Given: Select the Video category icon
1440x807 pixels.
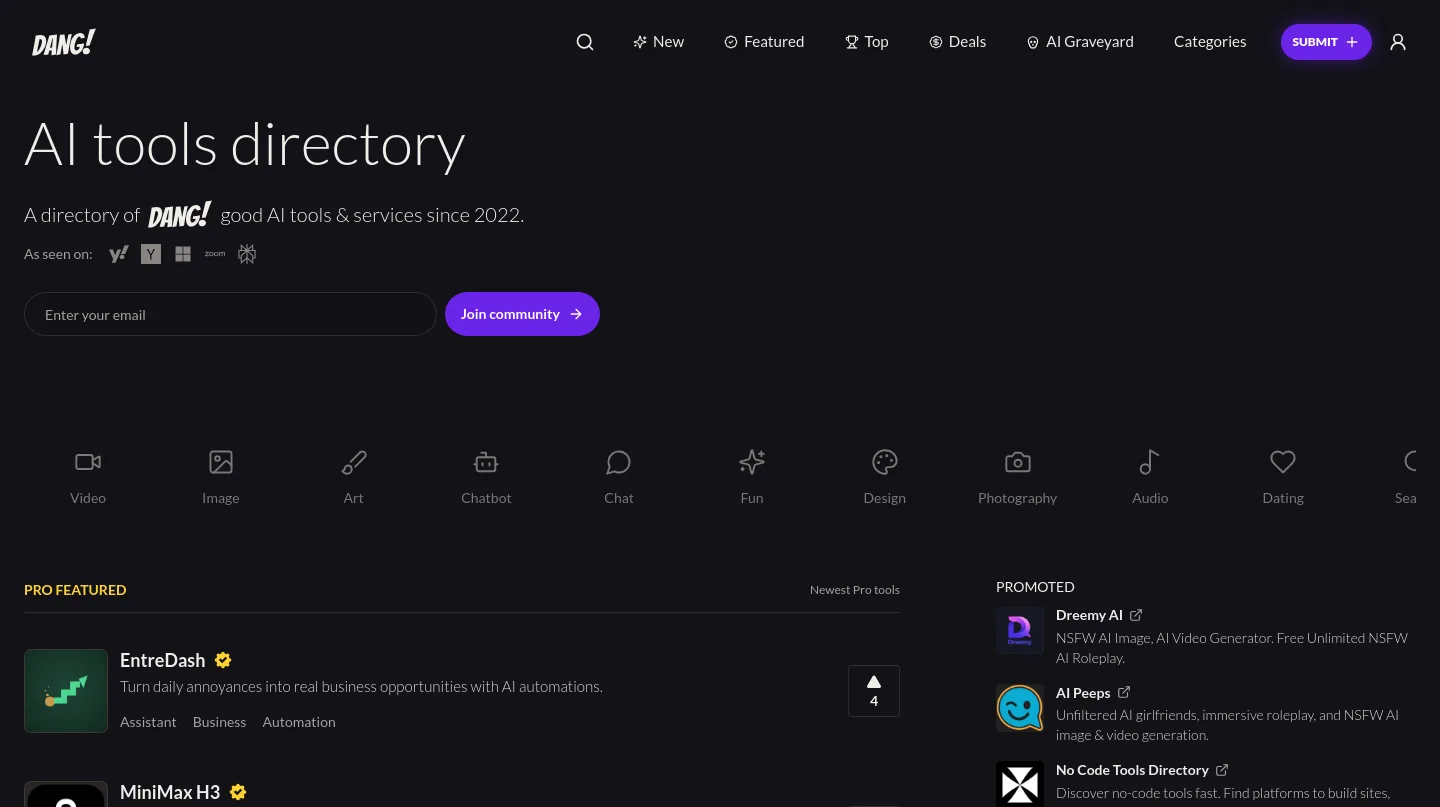Looking at the screenshot, I should [x=88, y=462].
